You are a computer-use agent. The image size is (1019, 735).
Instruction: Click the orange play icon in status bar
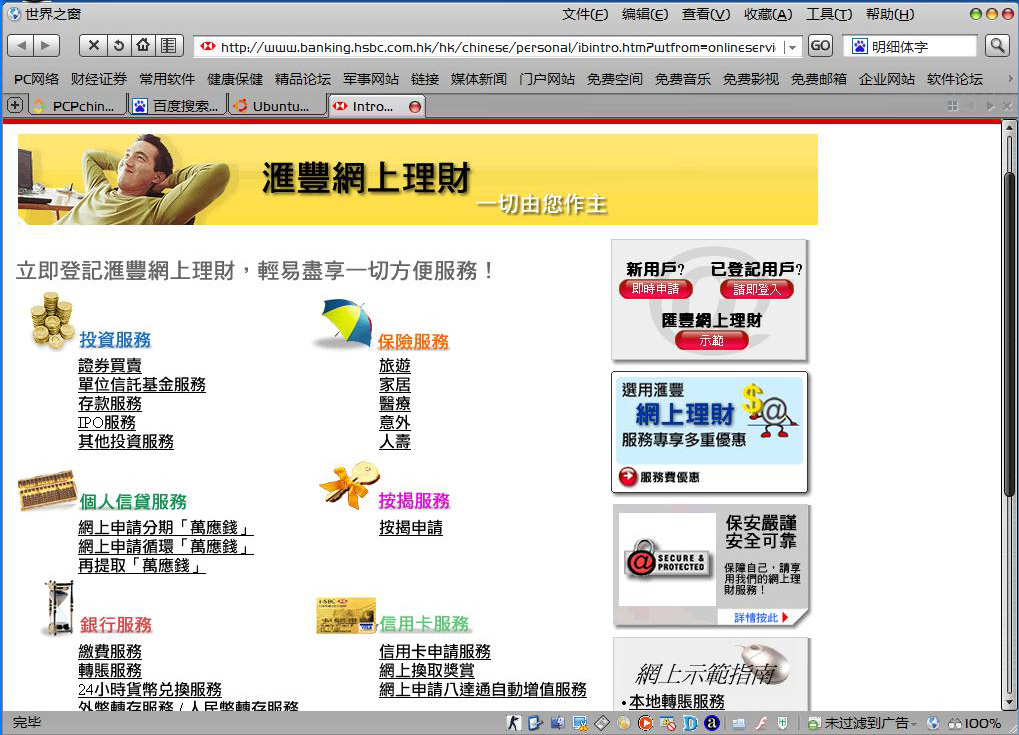click(645, 723)
